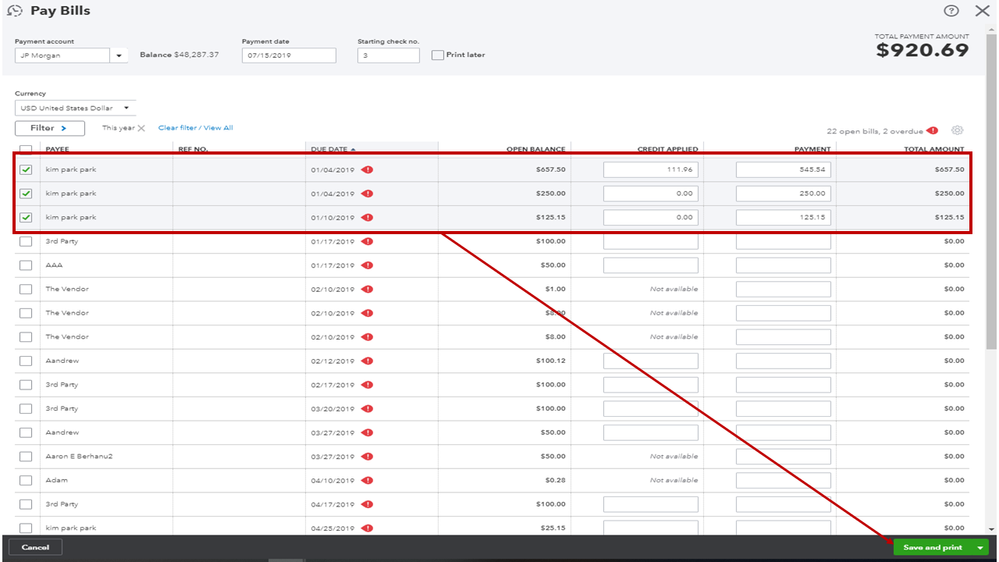Check the AAA bill checkbox
This screenshot has width=999, height=562.
tap(25, 265)
